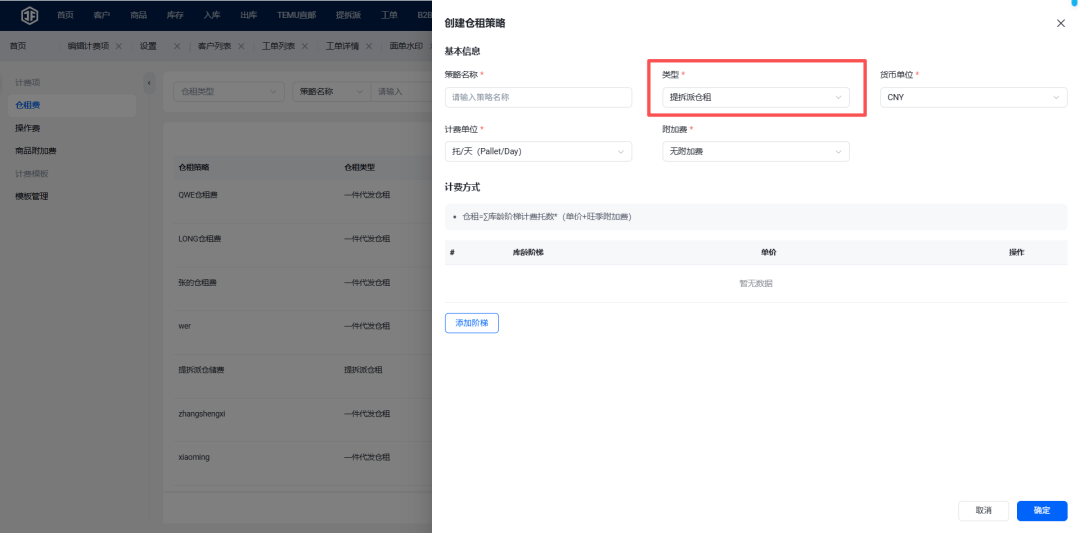The image size is (1080, 533).
Task: Click the 取消 button
Action: pyautogui.click(x=983, y=510)
